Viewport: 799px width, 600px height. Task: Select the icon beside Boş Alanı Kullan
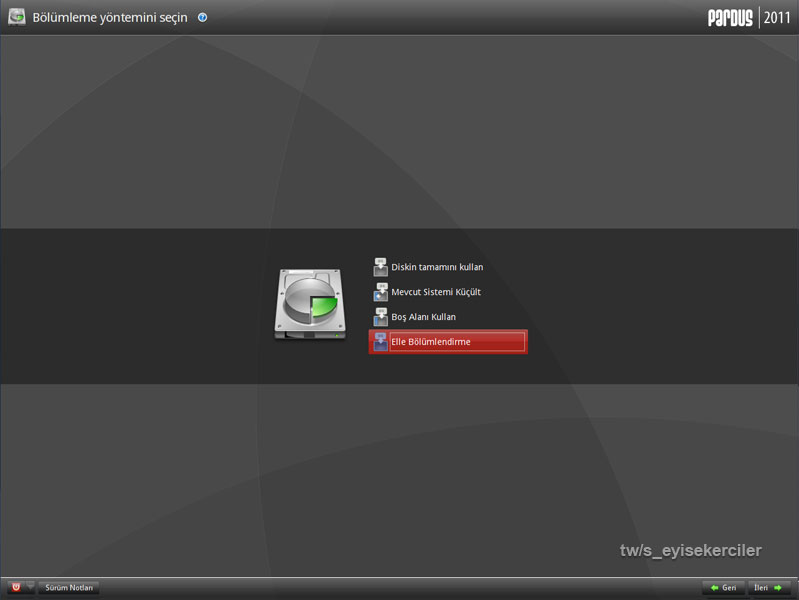[x=381, y=317]
